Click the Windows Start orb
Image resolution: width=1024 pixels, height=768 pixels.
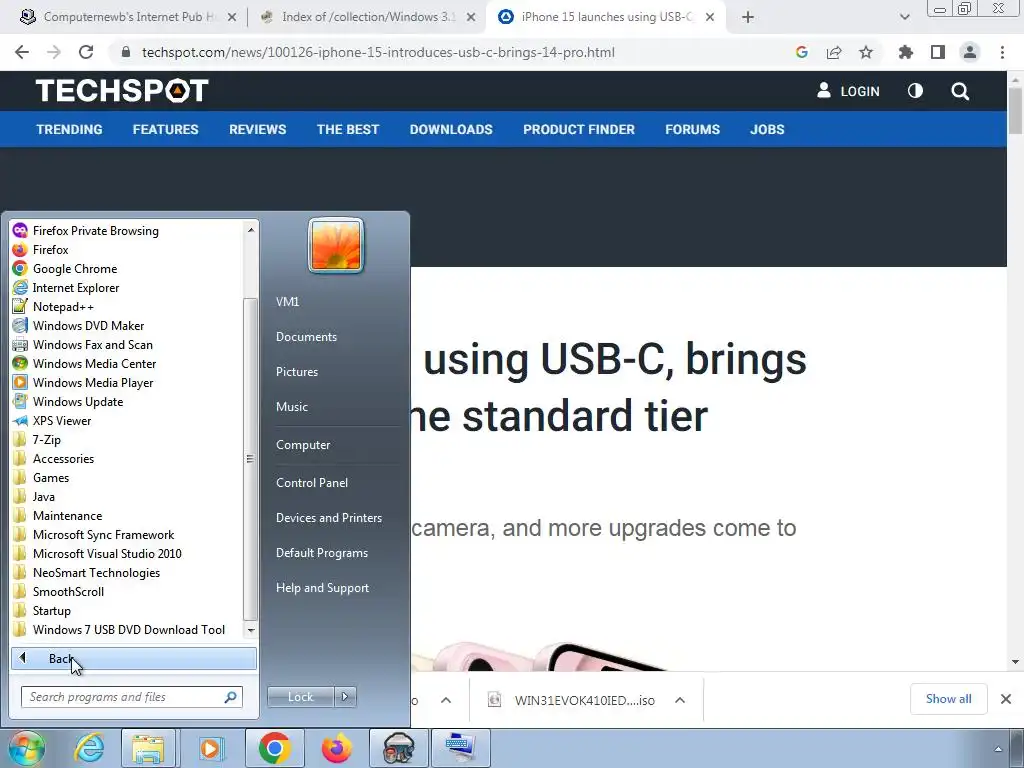pos(26,748)
